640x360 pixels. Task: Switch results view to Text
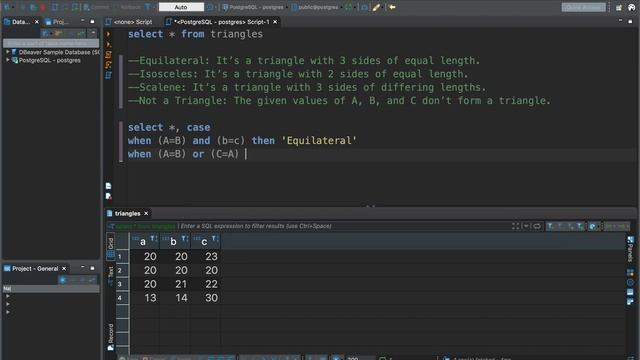[110, 275]
